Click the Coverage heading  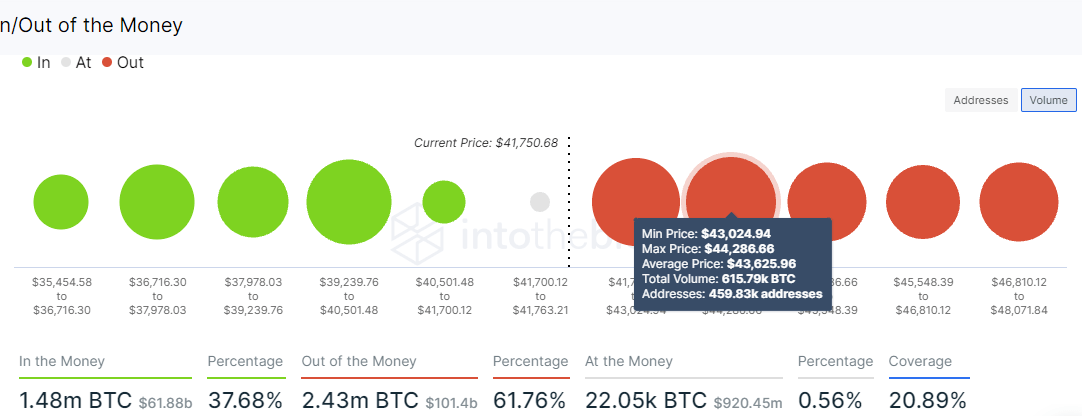(920, 361)
